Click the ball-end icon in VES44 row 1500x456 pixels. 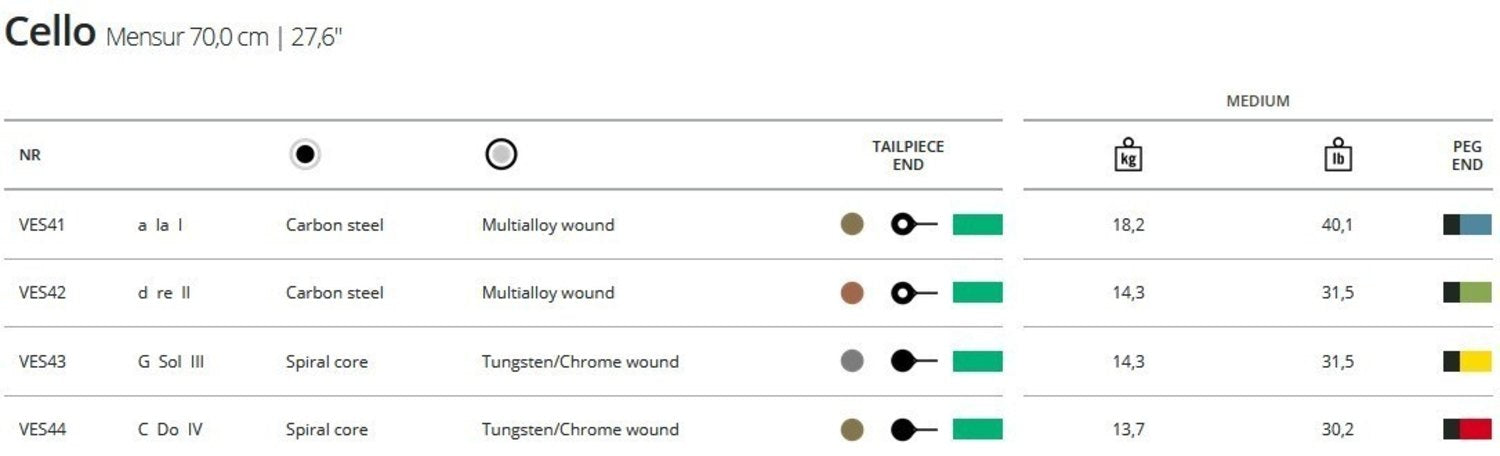tap(913, 430)
